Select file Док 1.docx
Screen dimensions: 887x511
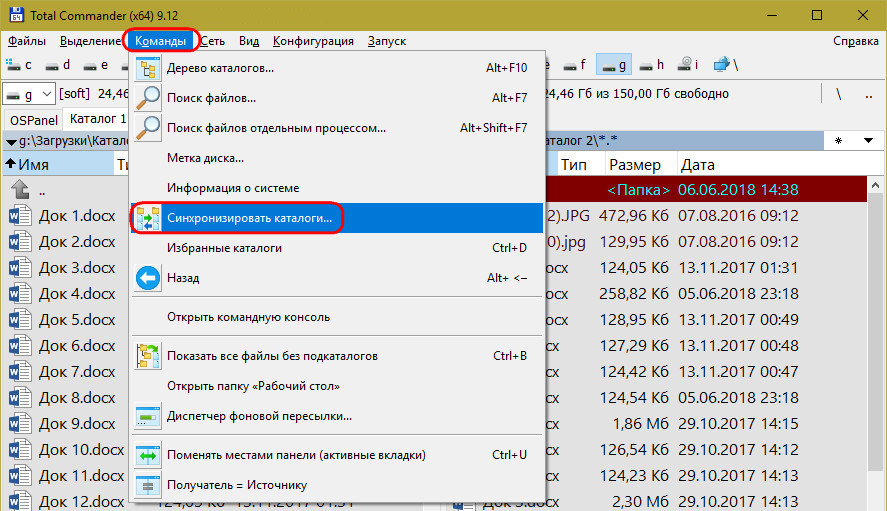pyautogui.click(x=77, y=216)
